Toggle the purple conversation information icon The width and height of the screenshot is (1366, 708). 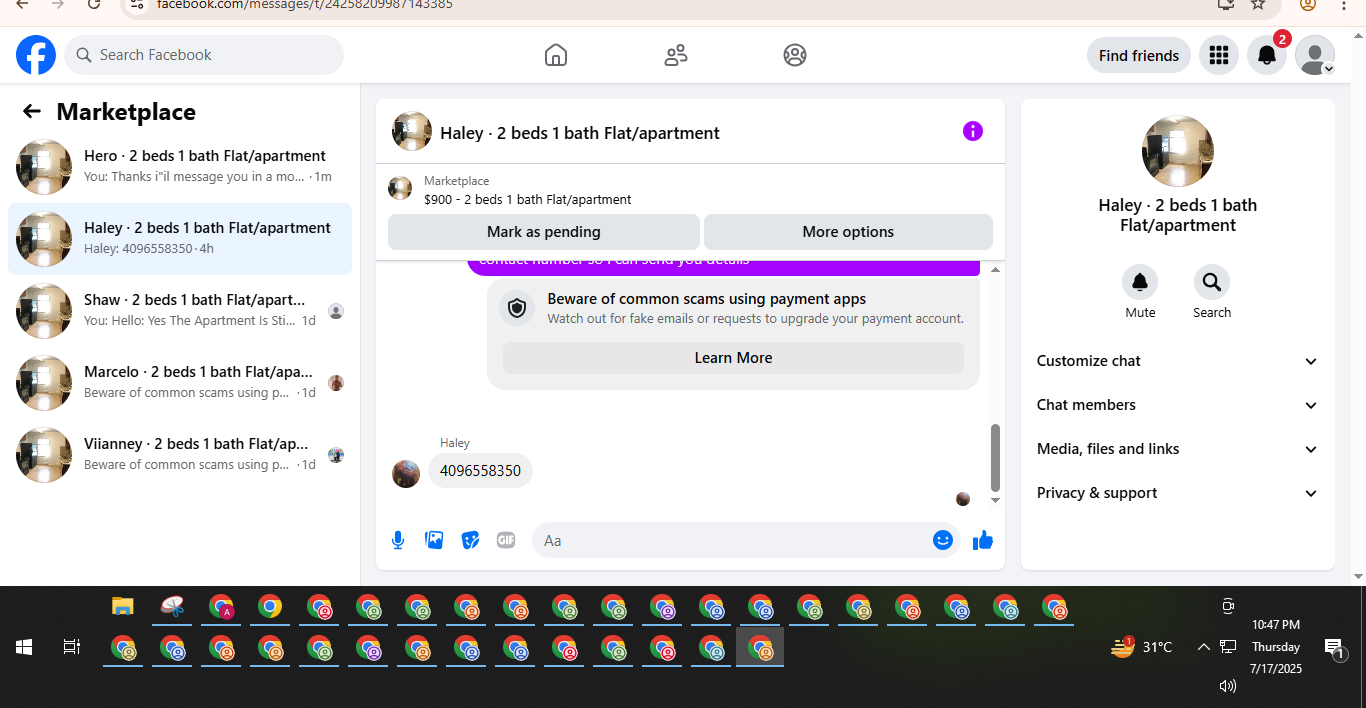pyautogui.click(x=973, y=131)
